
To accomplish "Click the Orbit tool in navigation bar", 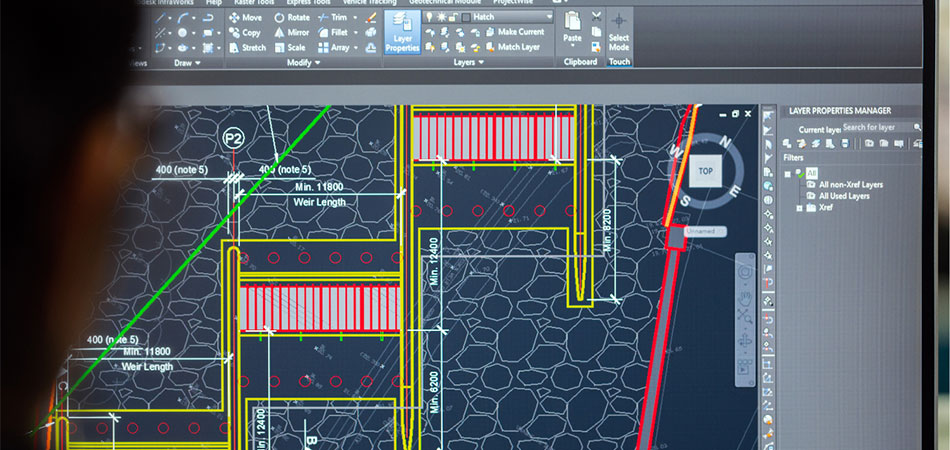I will point(745,340).
